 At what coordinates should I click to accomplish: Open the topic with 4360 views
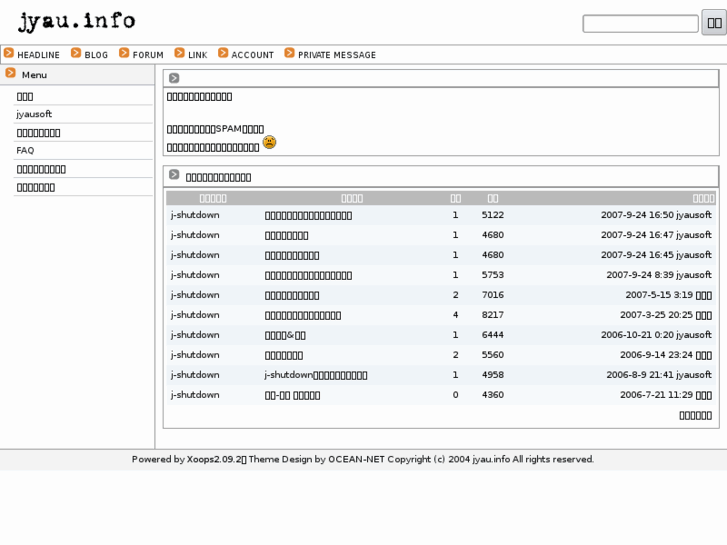click(293, 395)
